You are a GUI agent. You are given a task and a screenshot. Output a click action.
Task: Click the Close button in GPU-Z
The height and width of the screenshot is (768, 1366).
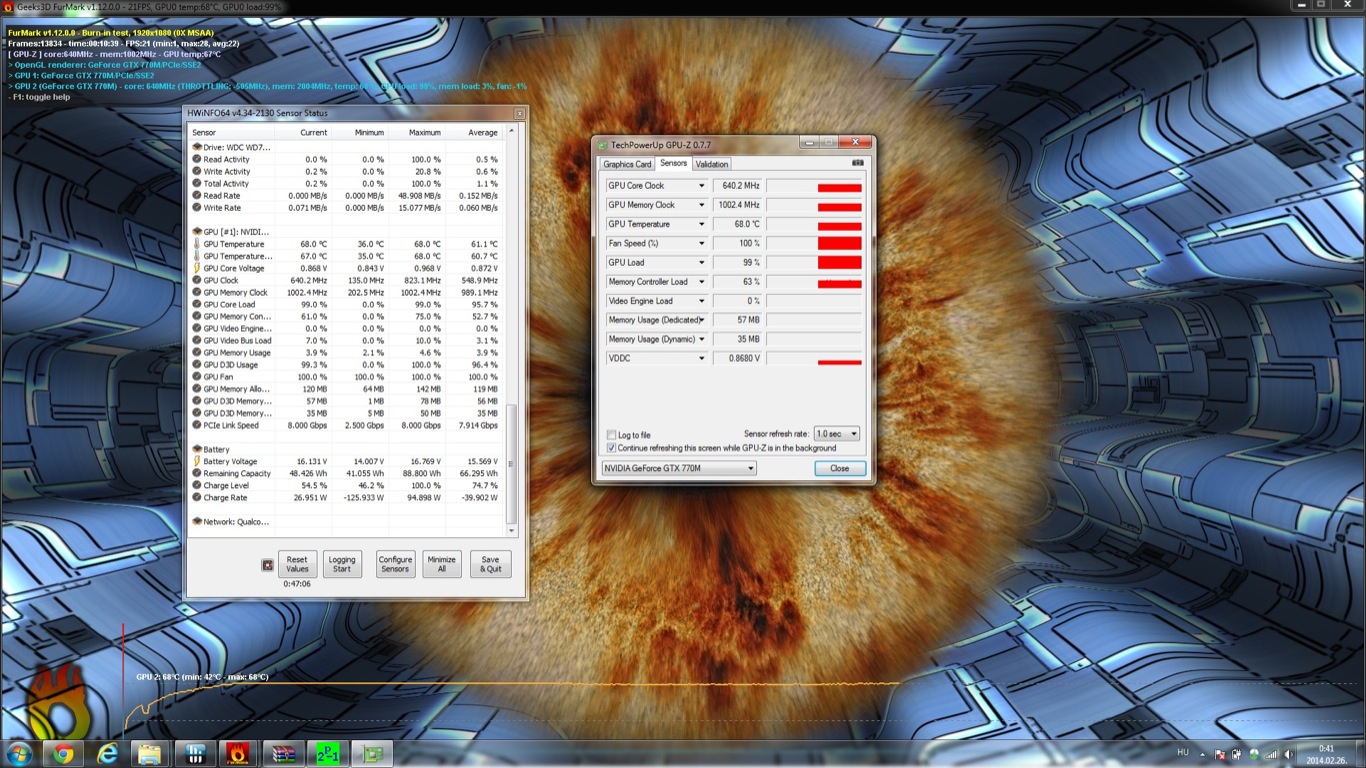840,468
